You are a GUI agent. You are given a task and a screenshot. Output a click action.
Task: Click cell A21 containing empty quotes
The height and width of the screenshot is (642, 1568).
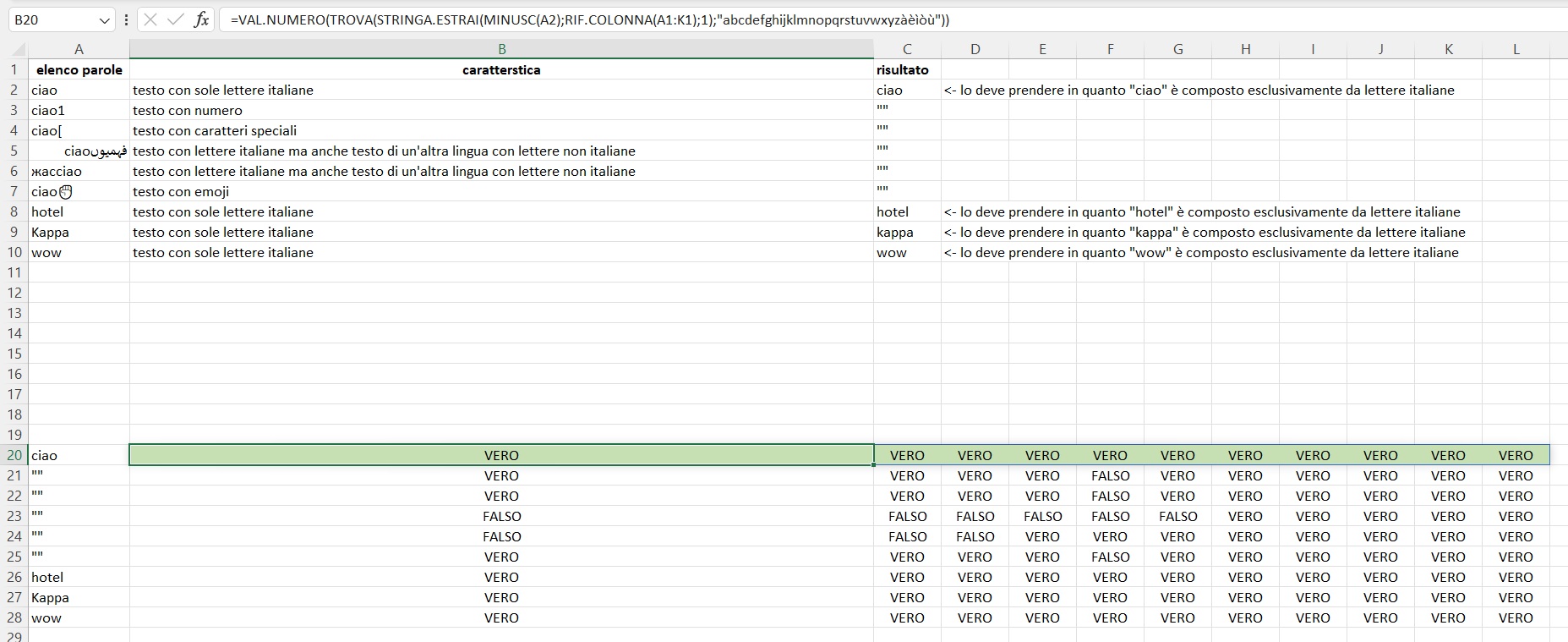point(79,475)
